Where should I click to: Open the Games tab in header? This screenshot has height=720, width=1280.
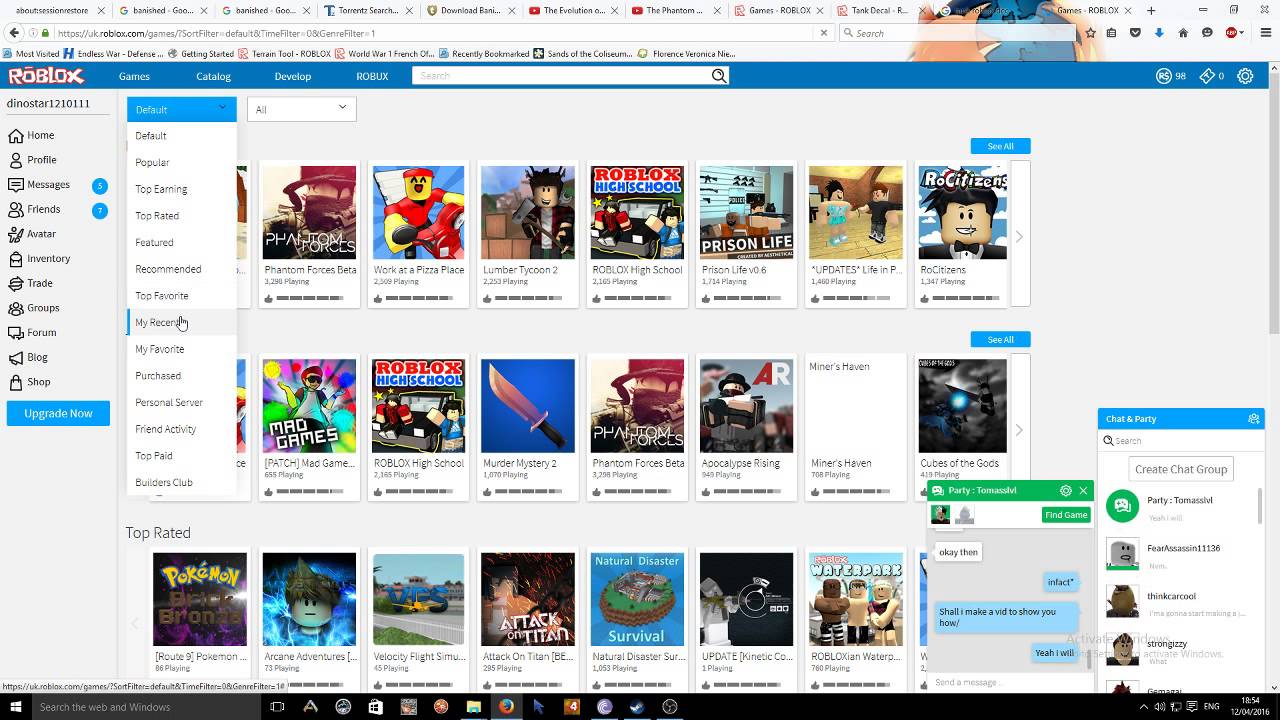pyautogui.click(x=134, y=76)
